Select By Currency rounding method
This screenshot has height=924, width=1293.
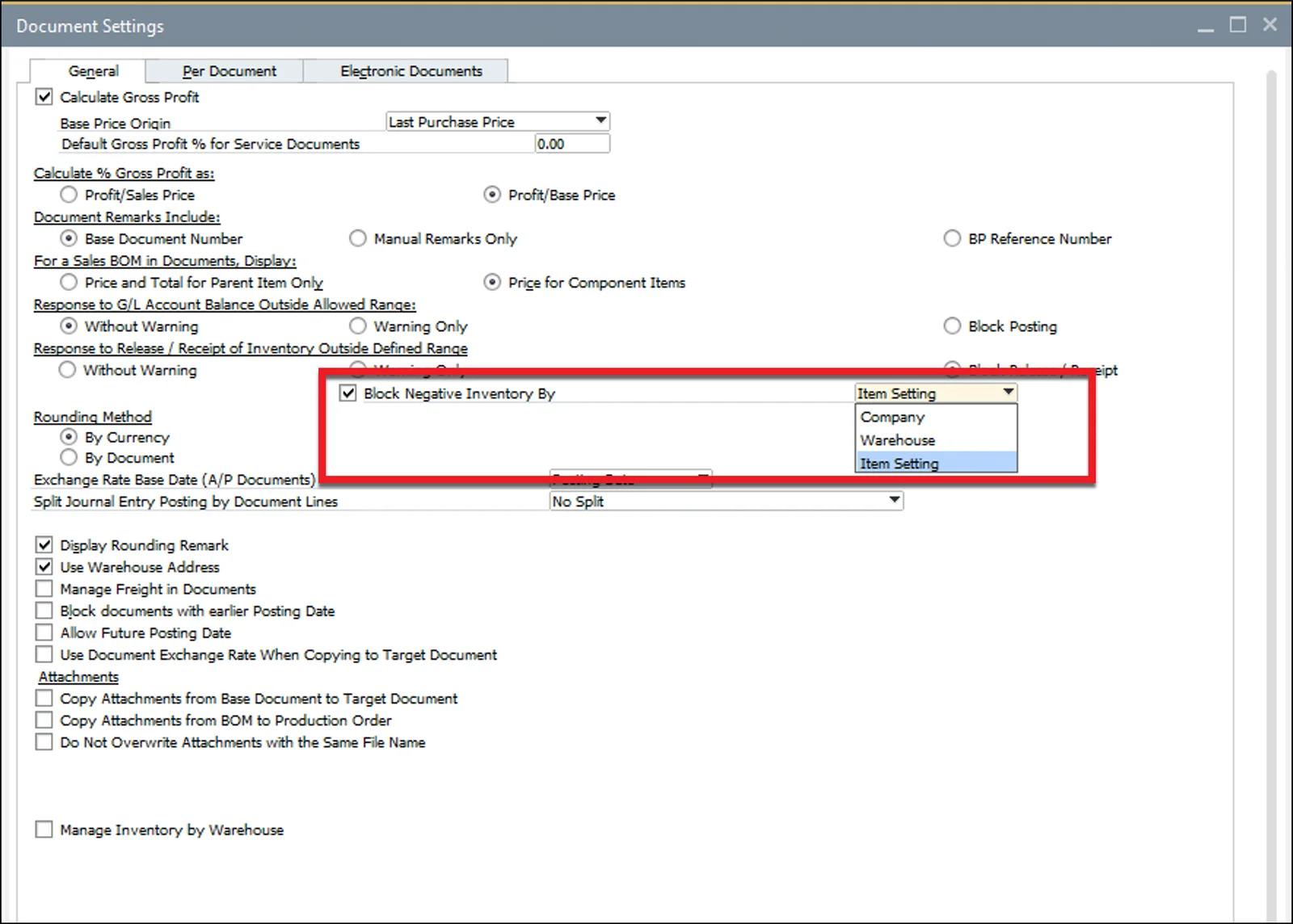point(69,437)
